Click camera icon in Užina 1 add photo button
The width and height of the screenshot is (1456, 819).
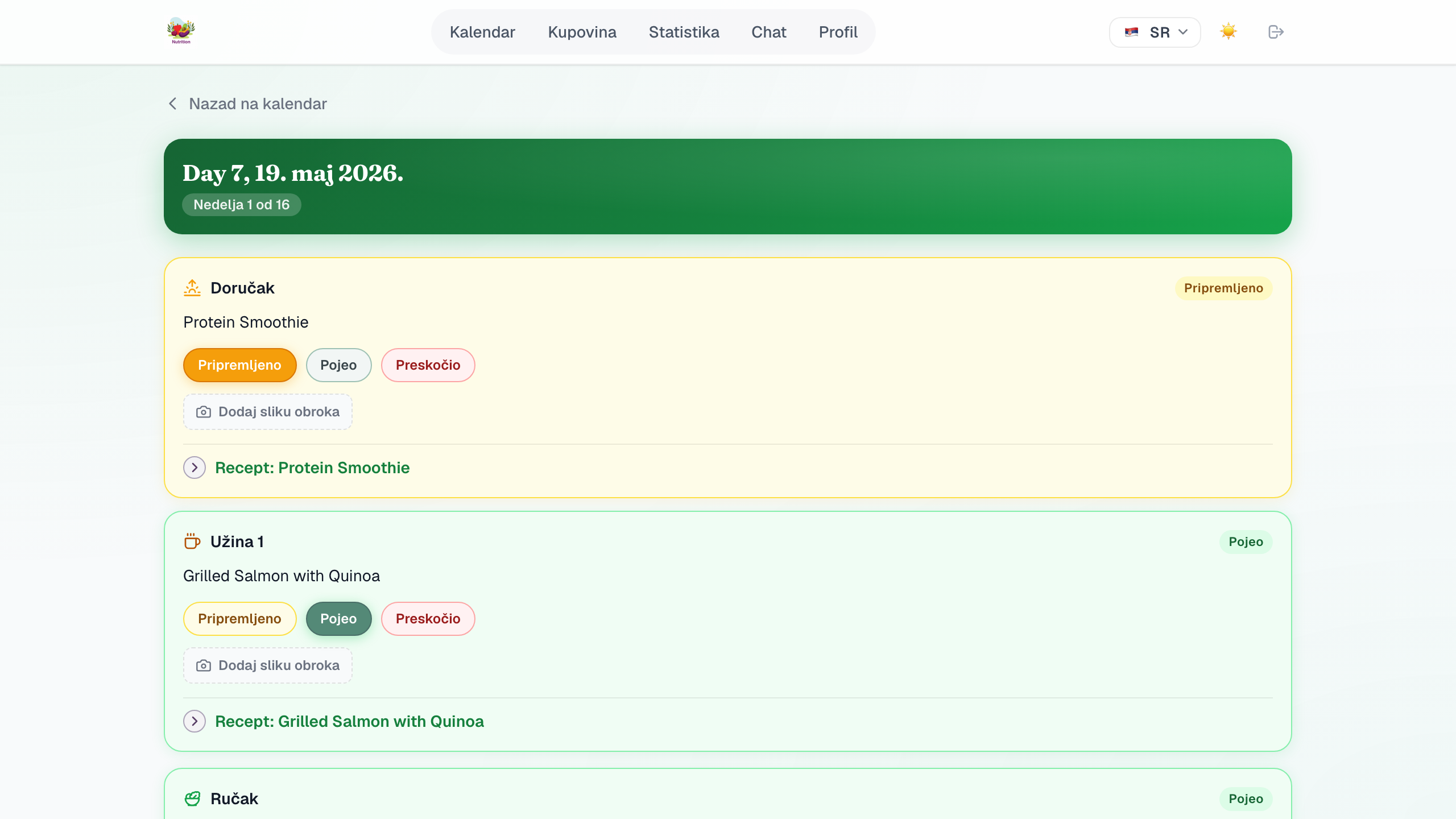(x=203, y=665)
